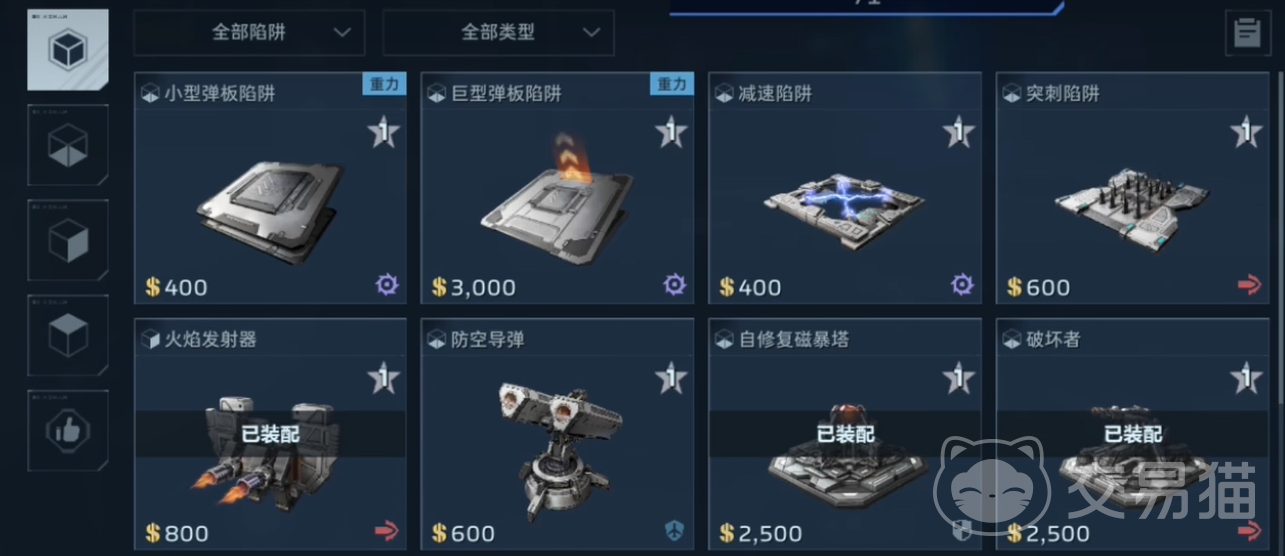Click 已装配 label on 自修复磁暴塔 card

click(845, 434)
